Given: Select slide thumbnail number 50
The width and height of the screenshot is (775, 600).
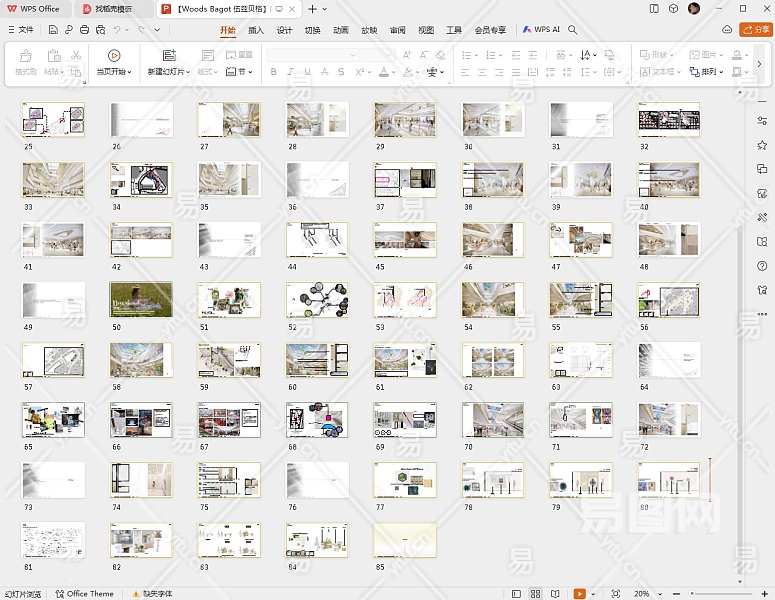Looking at the screenshot, I should (140, 300).
